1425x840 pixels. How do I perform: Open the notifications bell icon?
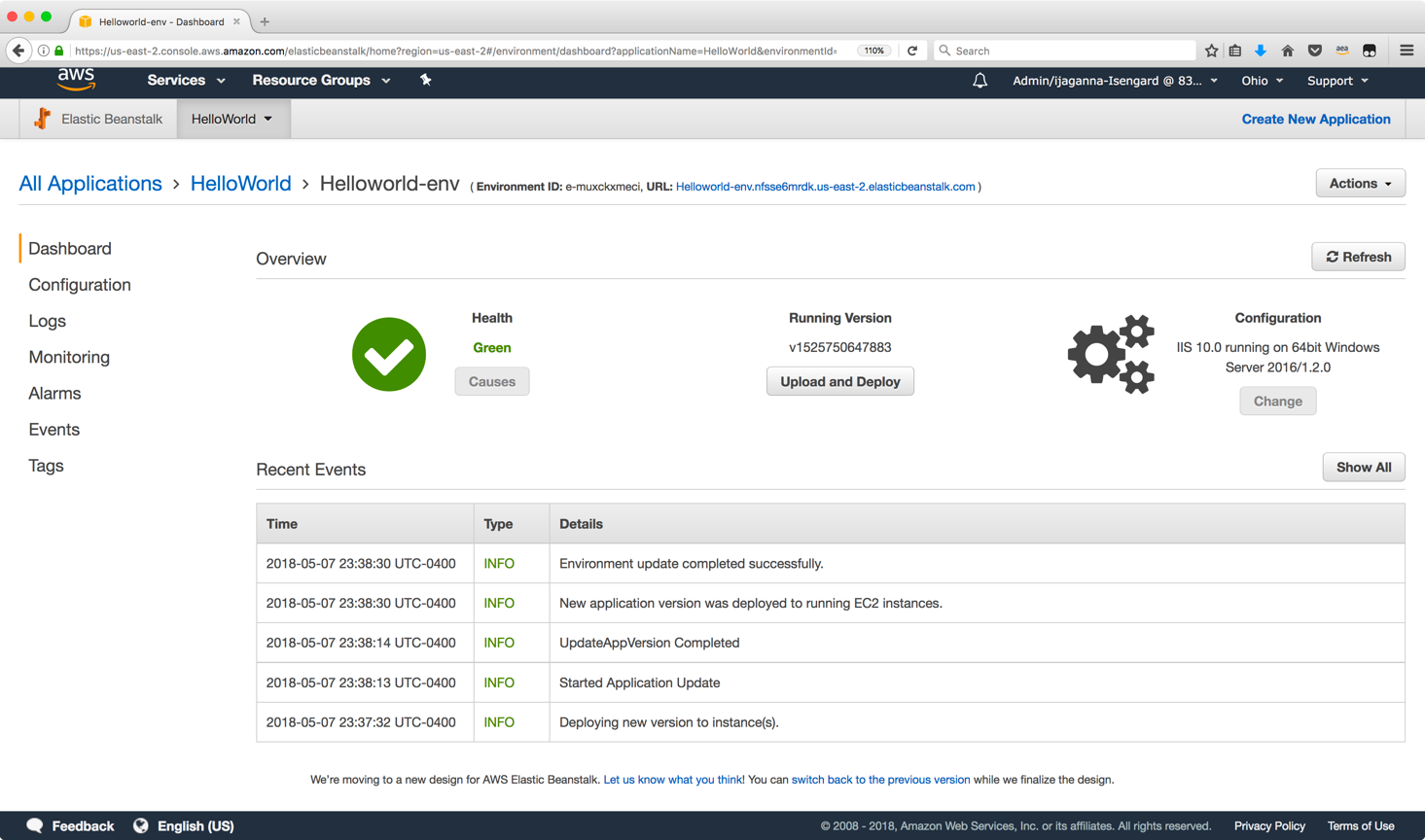(x=980, y=81)
